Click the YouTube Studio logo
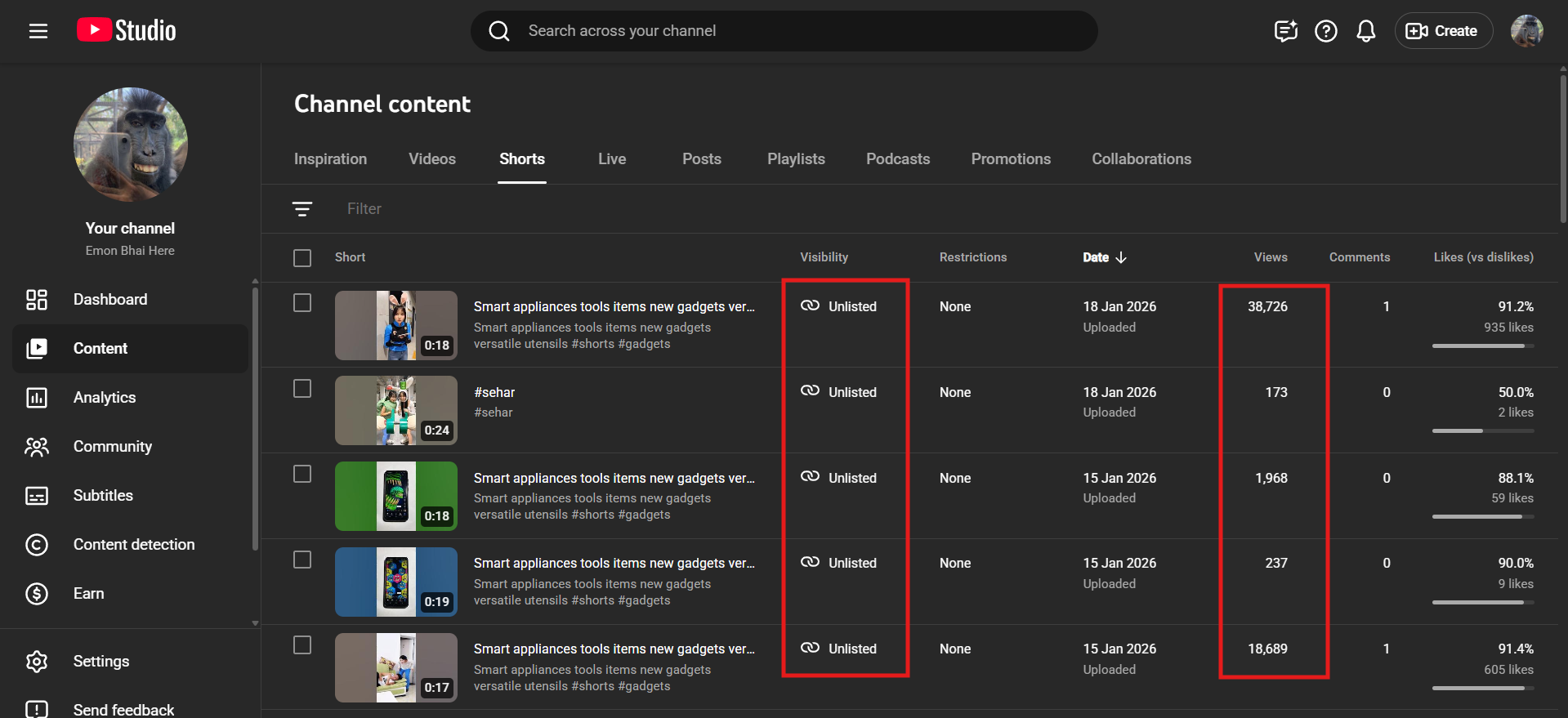The height and width of the screenshot is (718, 1568). [x=127, y=31]
